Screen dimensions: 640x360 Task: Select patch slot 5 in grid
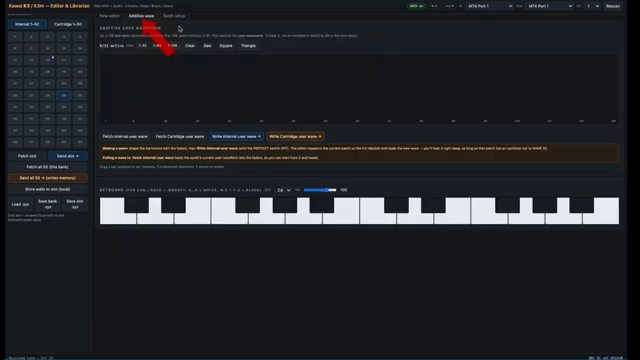click(x=80, y=37)
